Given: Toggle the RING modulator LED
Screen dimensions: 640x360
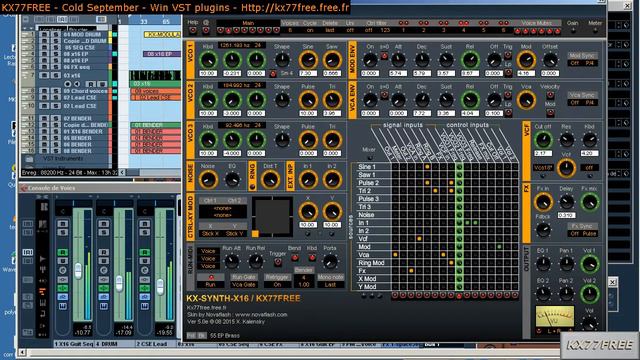Looking at the screenshot, I should (253, 187).
